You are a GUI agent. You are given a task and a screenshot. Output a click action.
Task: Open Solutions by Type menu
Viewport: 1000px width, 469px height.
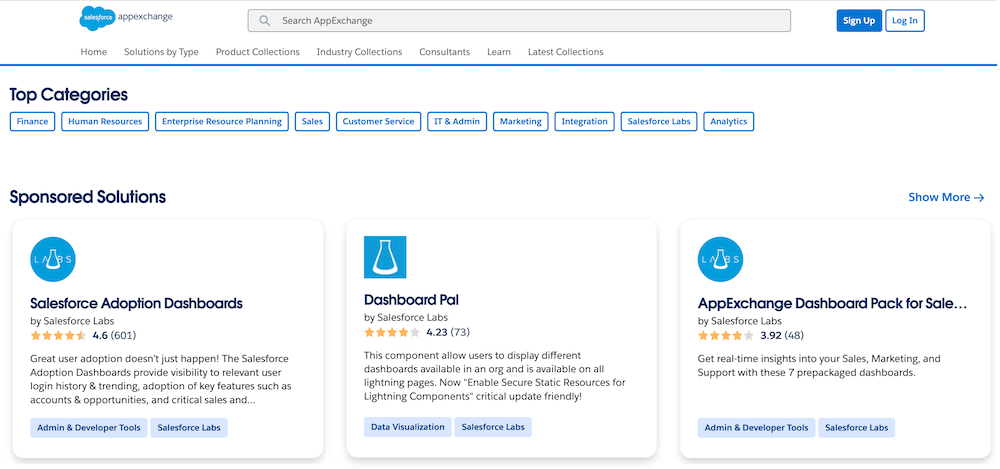coord(161,52)
